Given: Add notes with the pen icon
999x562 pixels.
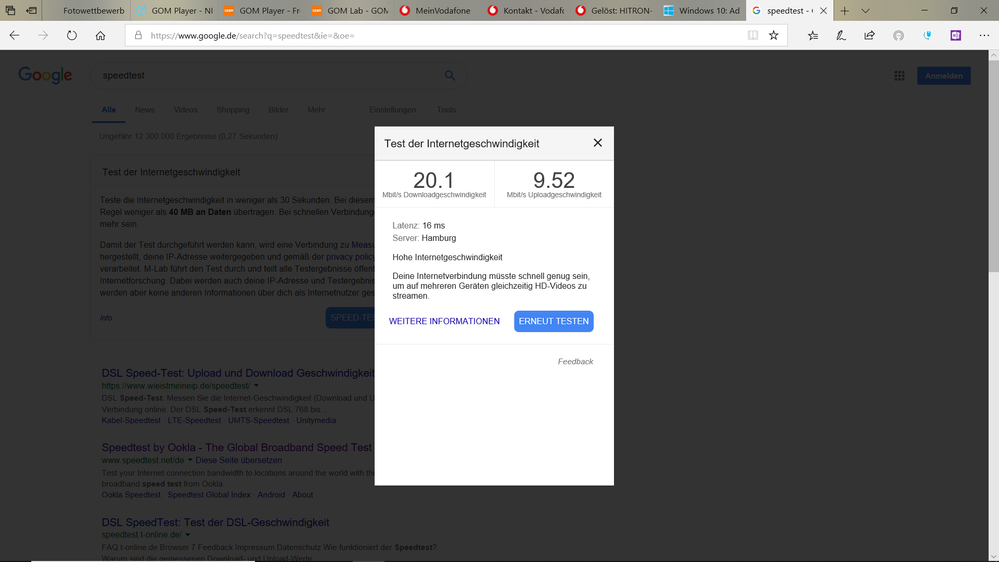Looking at the screenshot, I should click(x=841, y=36).
